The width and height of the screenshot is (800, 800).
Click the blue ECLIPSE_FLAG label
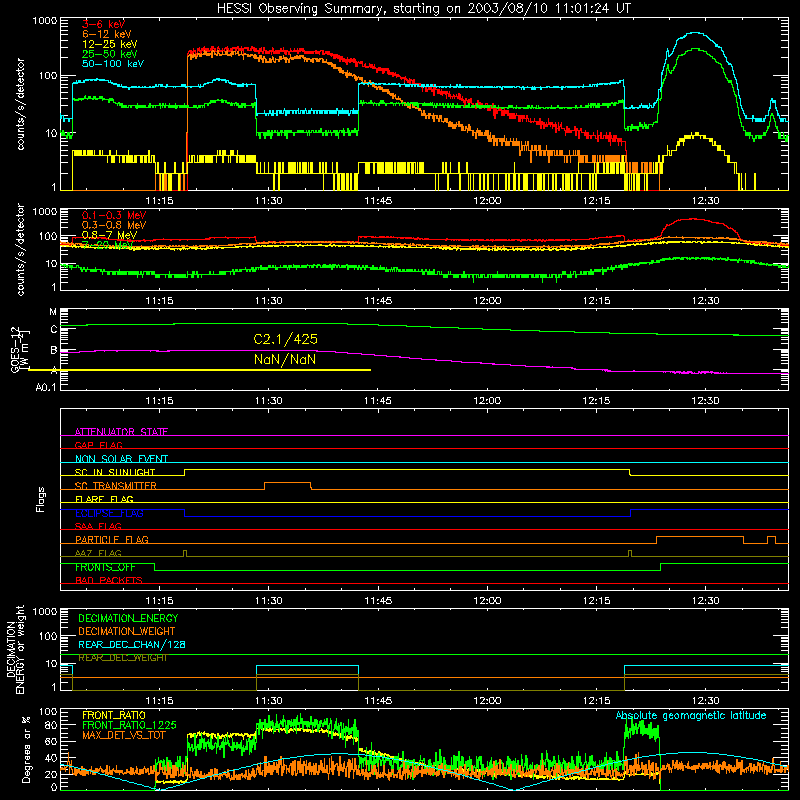(x=109, y=513)
